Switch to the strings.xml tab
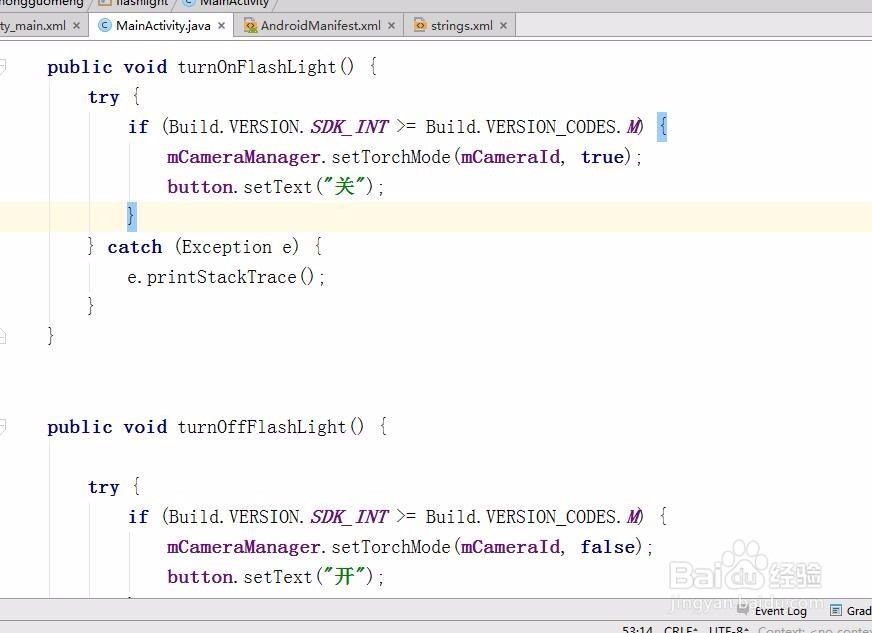872x633 pixels. [460, 25]
